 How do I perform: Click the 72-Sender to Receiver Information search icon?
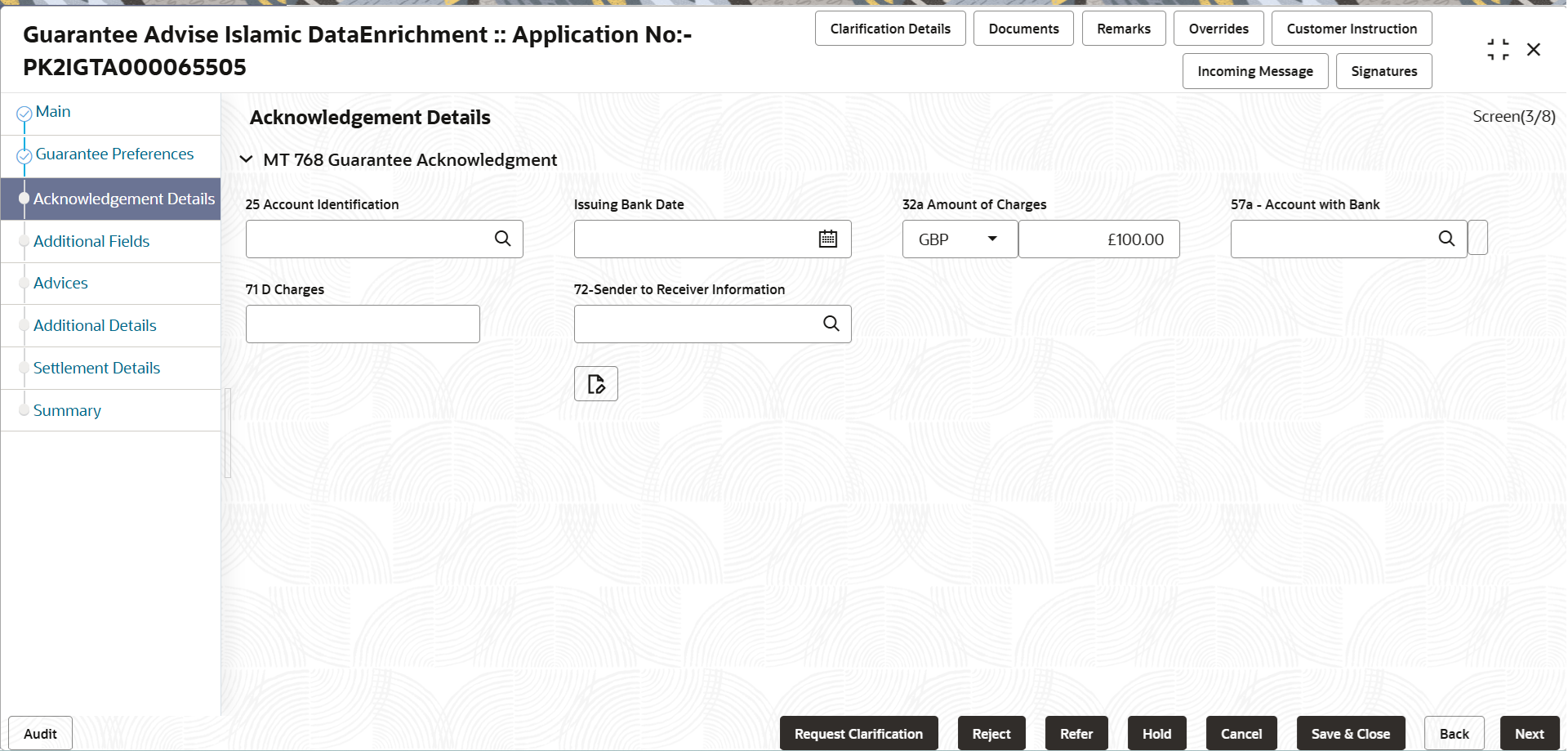831,324
